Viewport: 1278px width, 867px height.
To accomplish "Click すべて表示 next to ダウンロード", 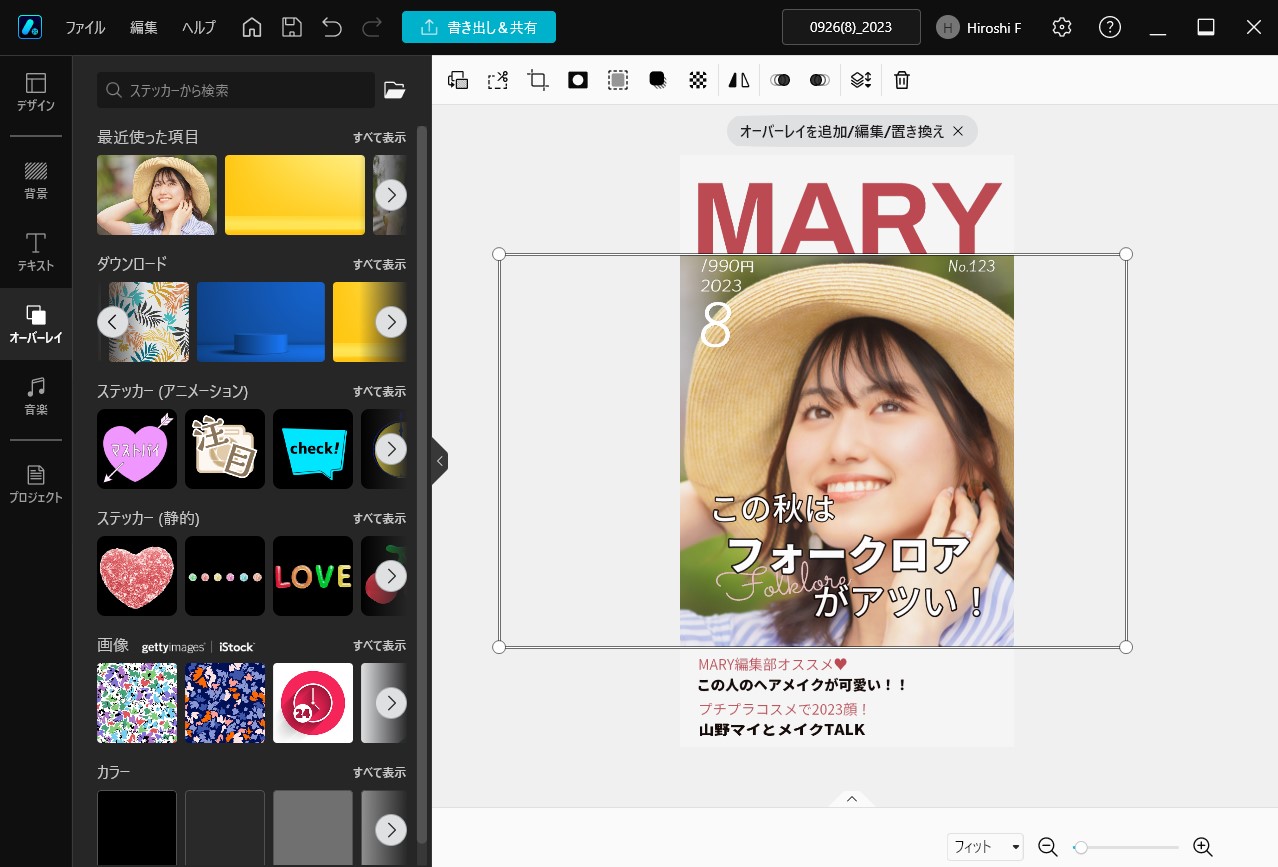I will 379,264.
